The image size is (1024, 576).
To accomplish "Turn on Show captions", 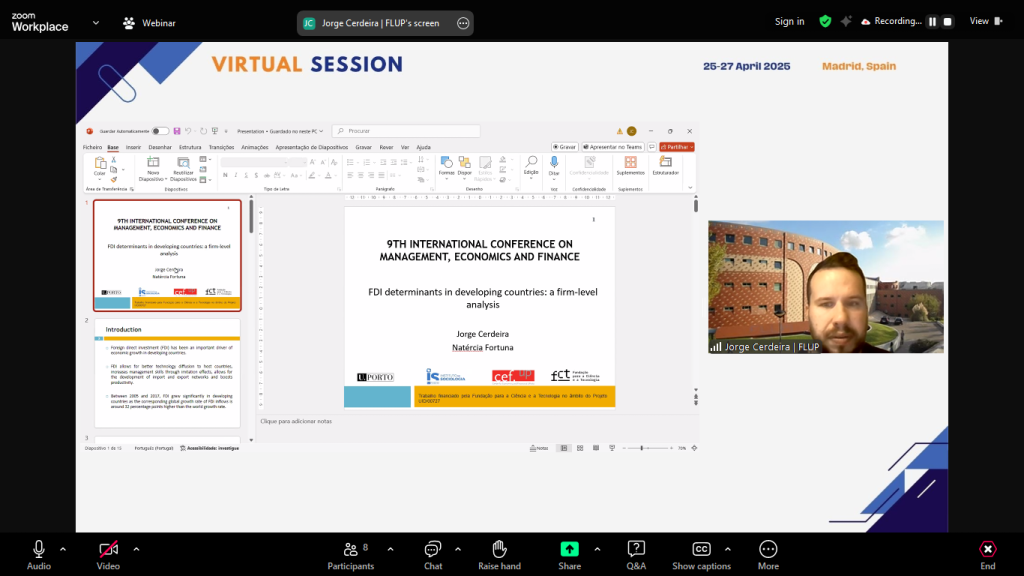I will (701, 549).
